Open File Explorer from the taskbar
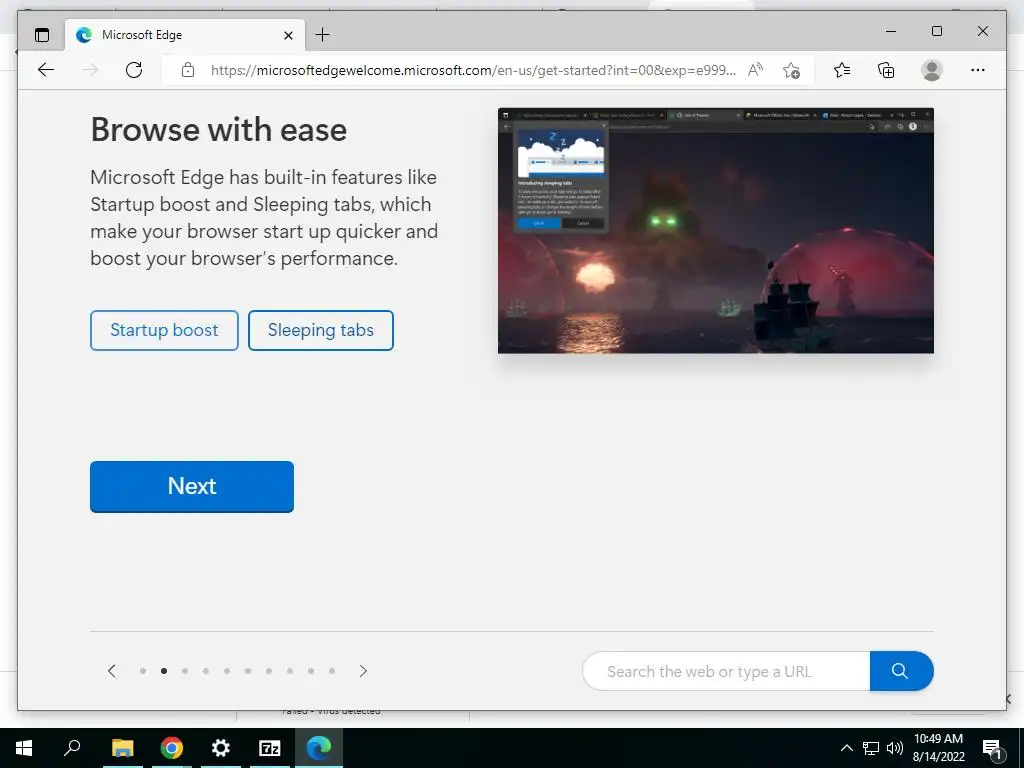Screen dimensions: 1024x768 point(122,748)
